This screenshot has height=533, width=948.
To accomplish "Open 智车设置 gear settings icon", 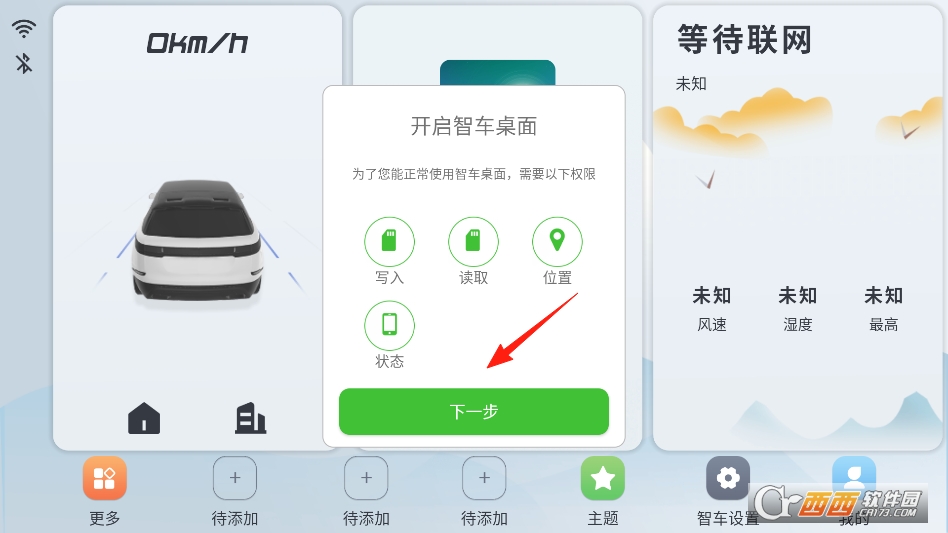I will pos(728,478).
